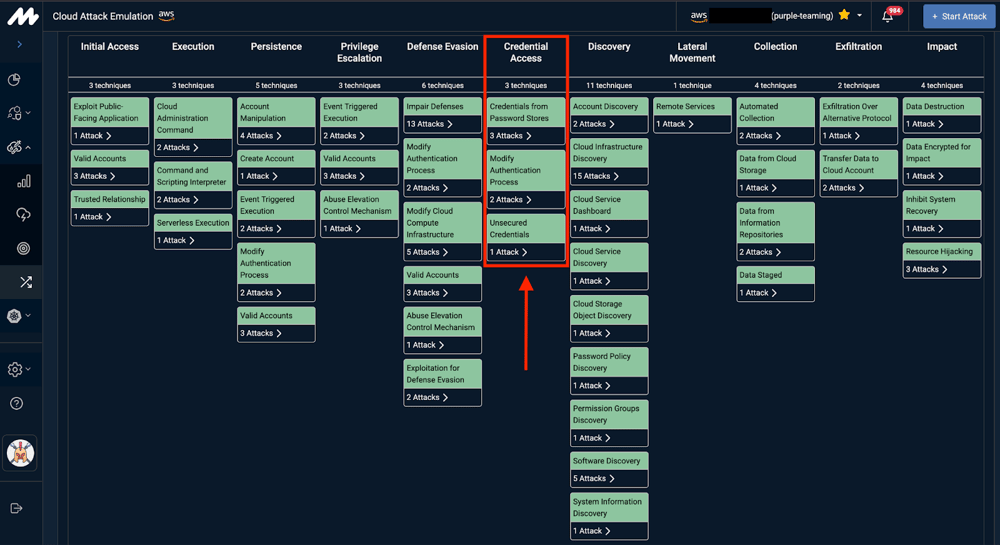Click the shuffle arrows sidebar icon

(x=25, y=283)
